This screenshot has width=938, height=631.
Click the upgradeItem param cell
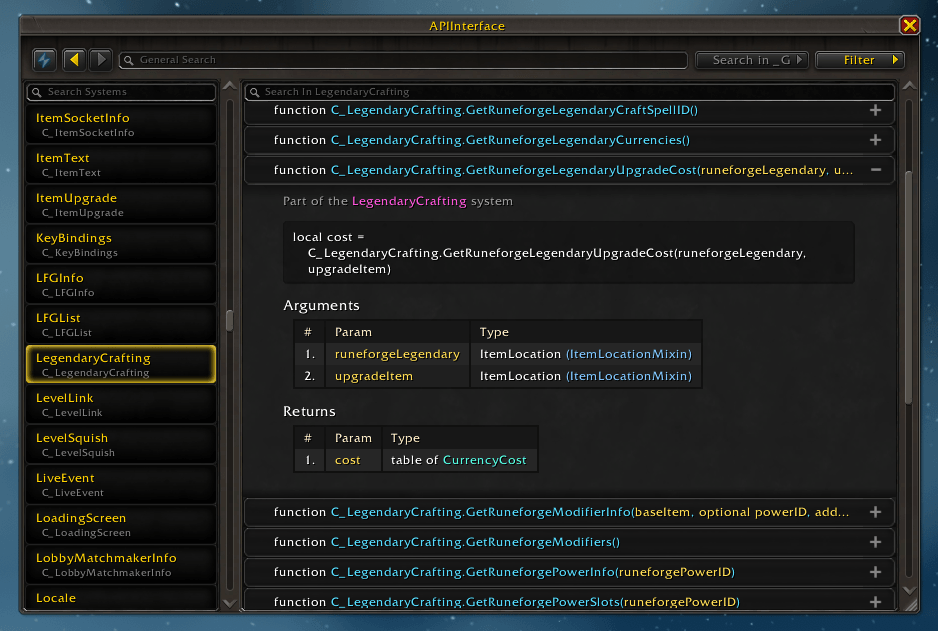click(x=397, y=376)
